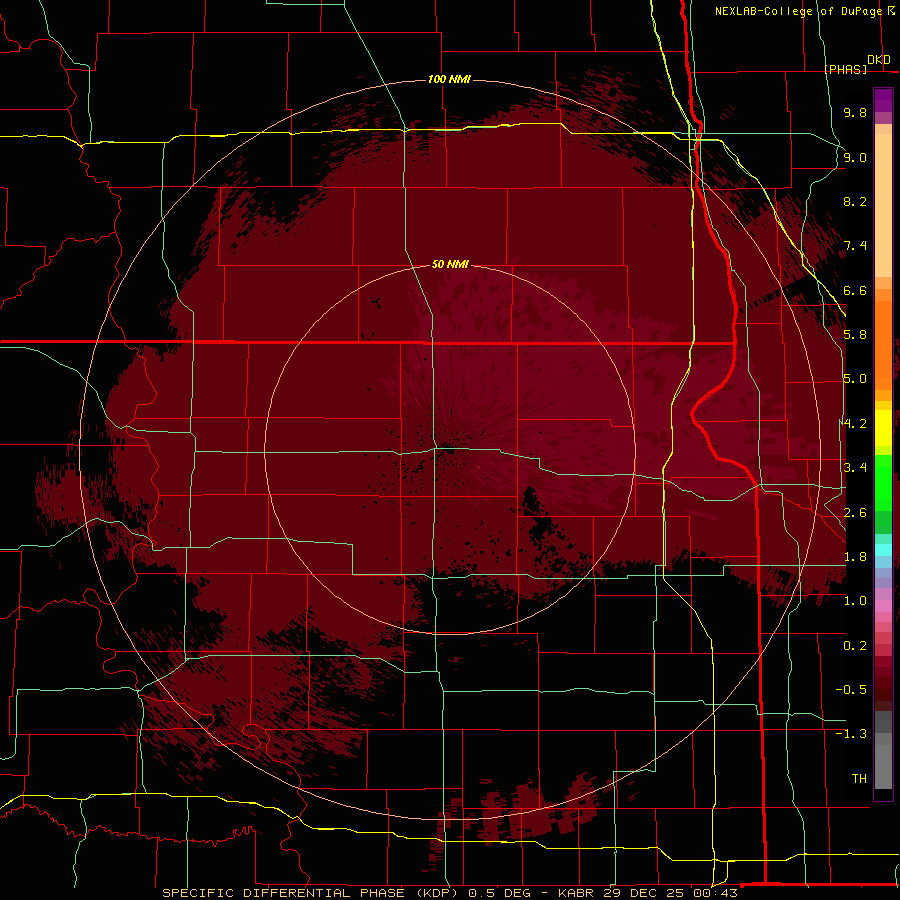Image resolution: width=900 pixels, height=900 pixels.
Task: Click the 1.0 value on the scale
Action: pos(855,601)
